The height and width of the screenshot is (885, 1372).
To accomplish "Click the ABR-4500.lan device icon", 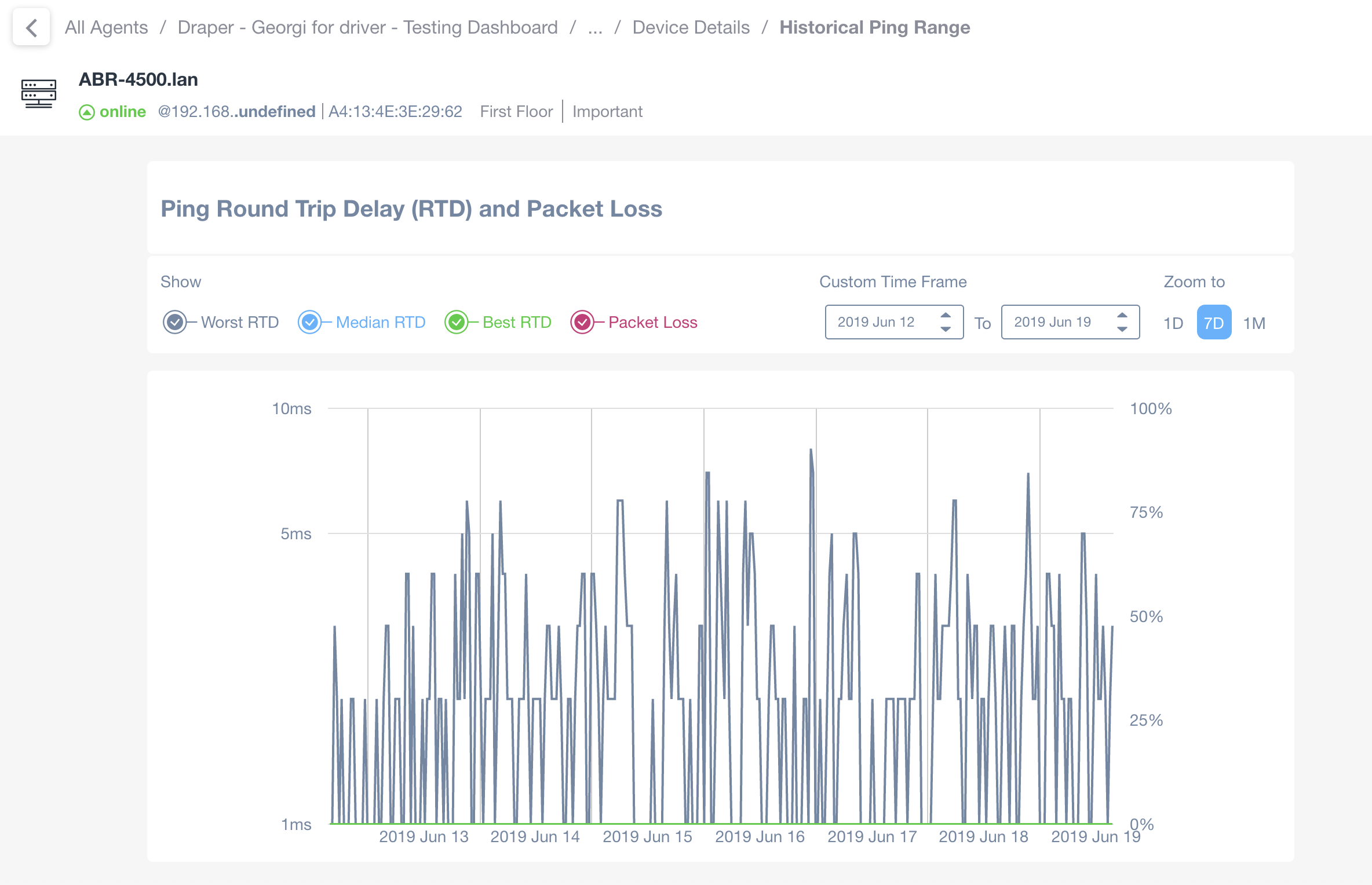I will [39, 94].
